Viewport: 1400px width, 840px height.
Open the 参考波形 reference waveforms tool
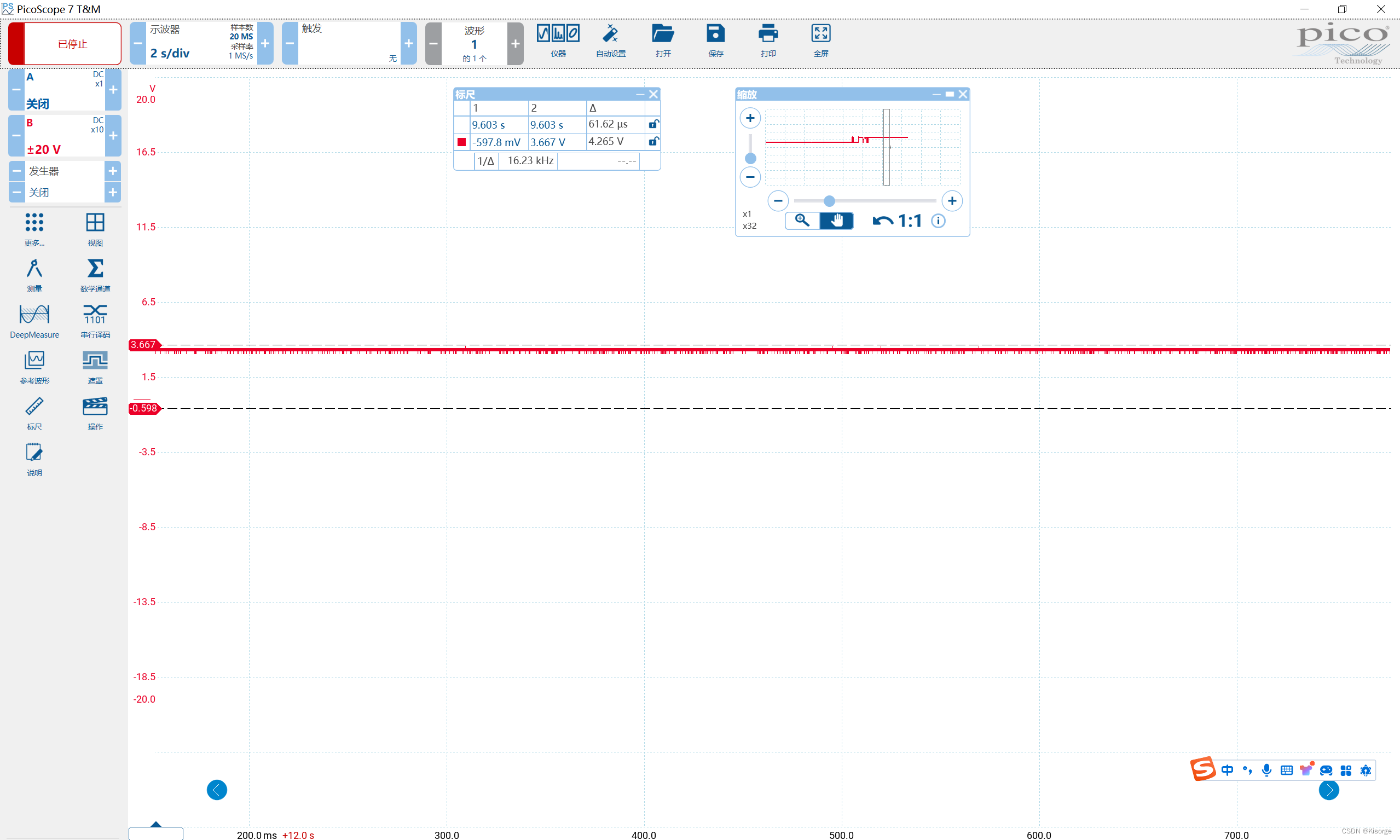click(x=34, y=367)
